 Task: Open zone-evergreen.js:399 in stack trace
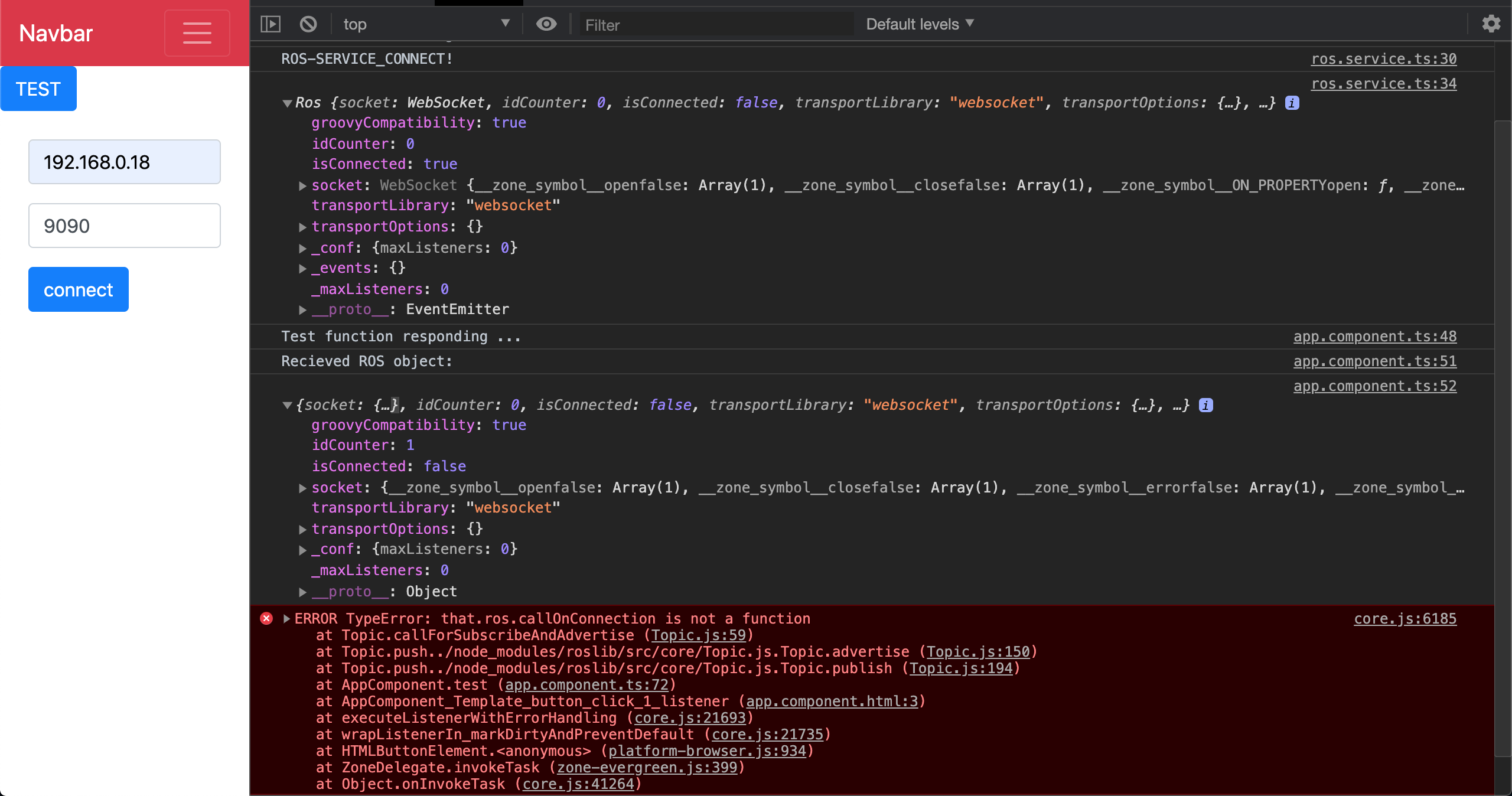pyautogui.click(x=647, y=767)
